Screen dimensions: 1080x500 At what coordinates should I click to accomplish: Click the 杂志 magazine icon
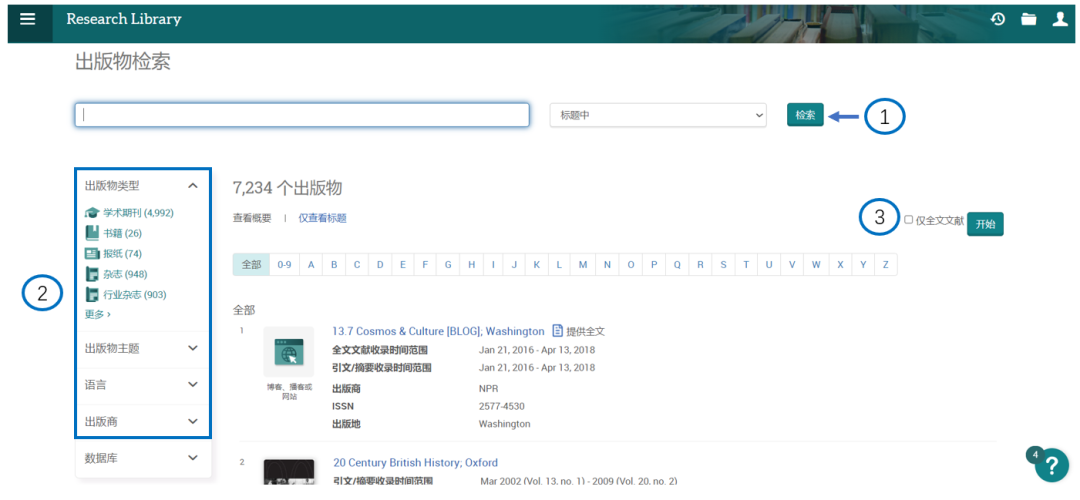coord(92,274)
